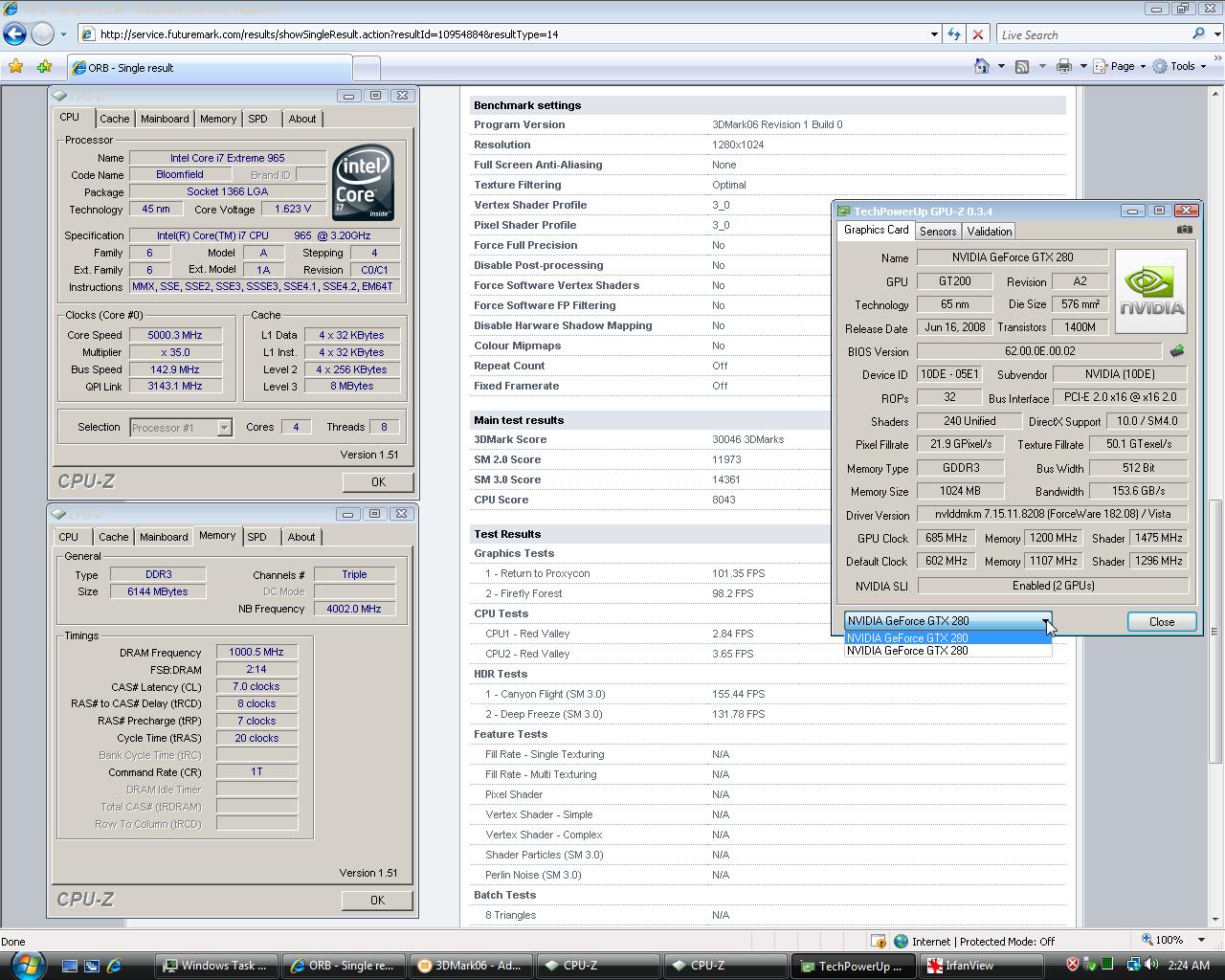Open a new blank browser tab
The height and width of the screenshot is (980, 1225).
click(x=367, y=68)
